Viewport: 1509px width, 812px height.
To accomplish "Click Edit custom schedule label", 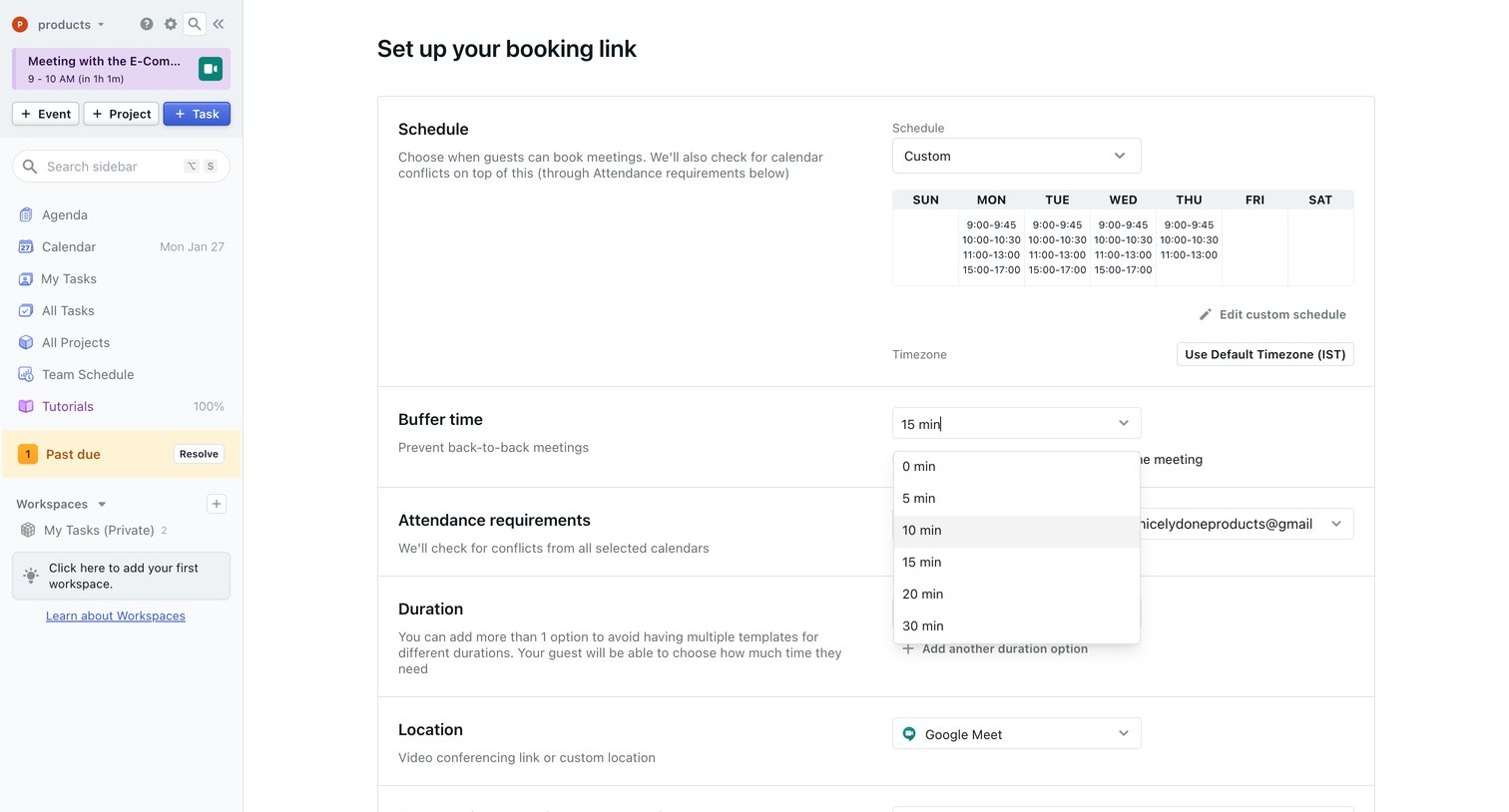I will [1282, 314].
